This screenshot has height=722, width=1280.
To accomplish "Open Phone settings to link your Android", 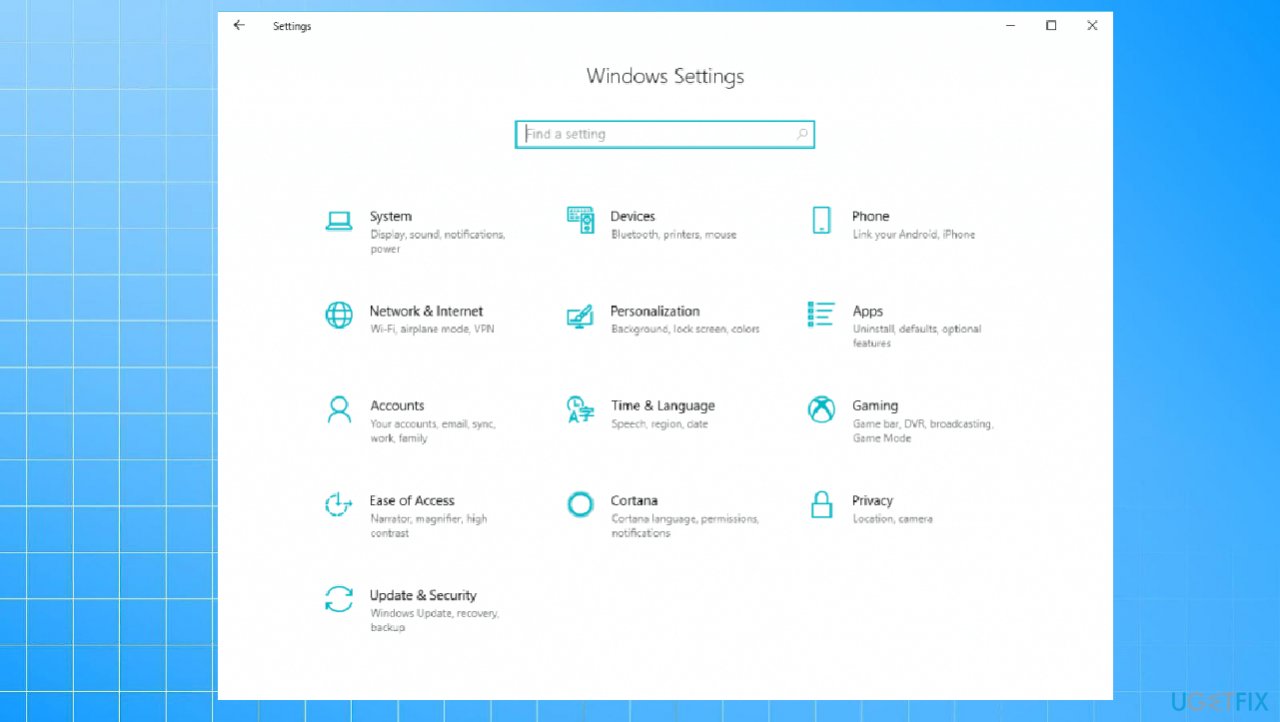I will coord(820,220).
